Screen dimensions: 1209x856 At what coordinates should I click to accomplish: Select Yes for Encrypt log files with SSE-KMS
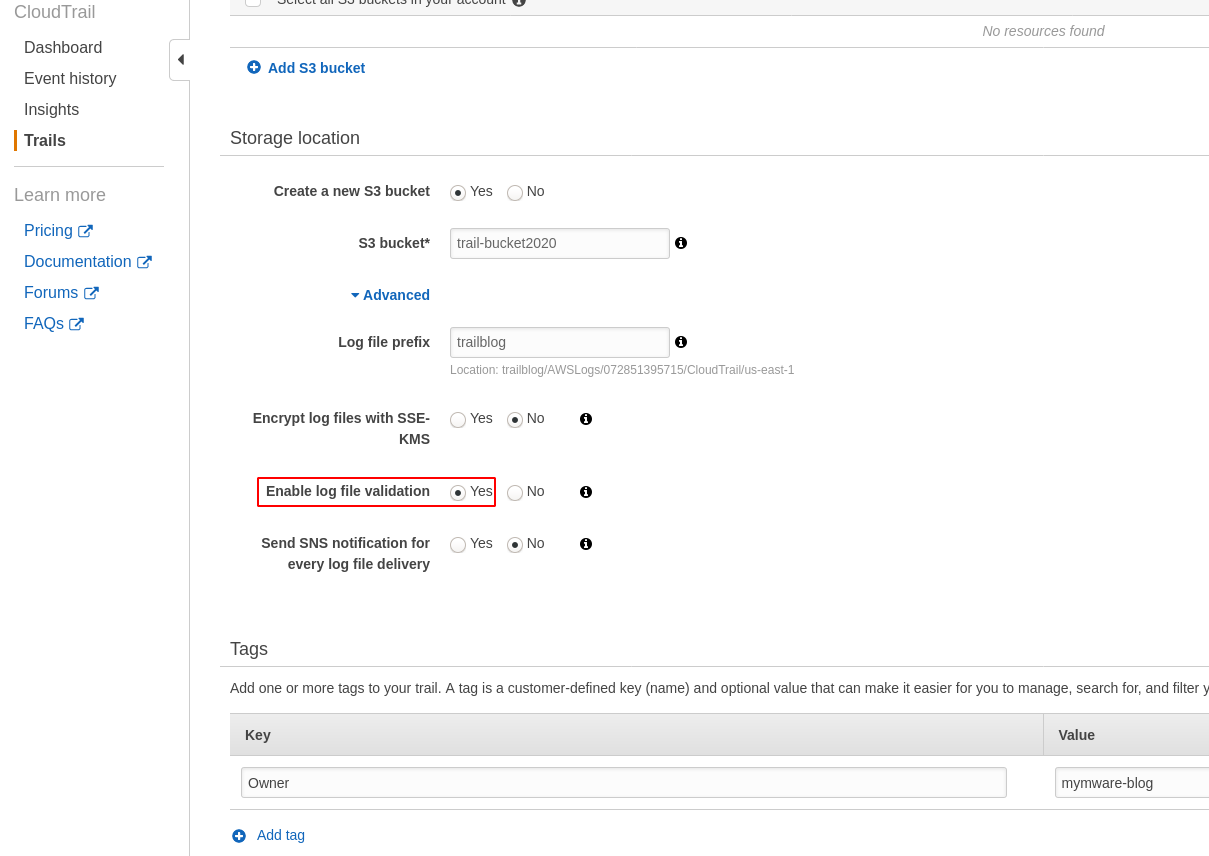[458, 420]
